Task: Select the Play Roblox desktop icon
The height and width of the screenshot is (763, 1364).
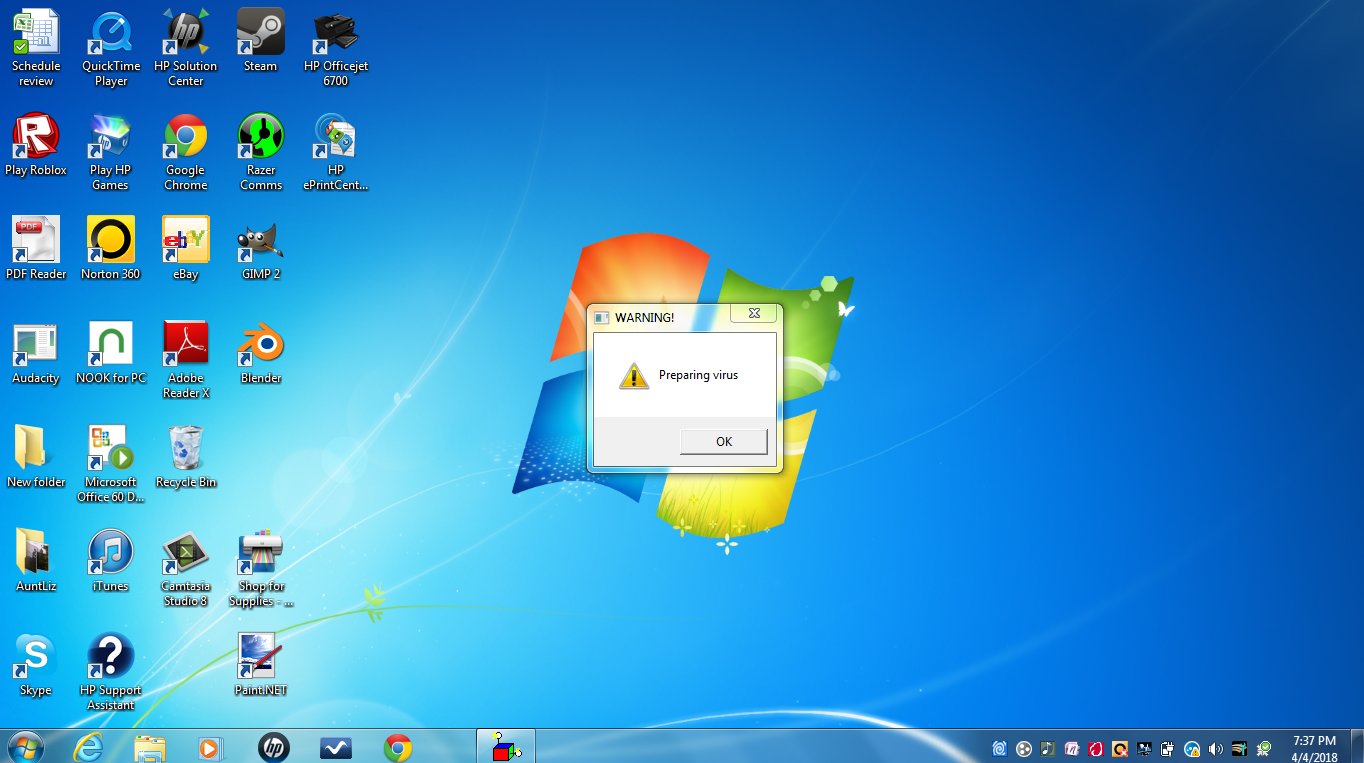Action: 36,145
